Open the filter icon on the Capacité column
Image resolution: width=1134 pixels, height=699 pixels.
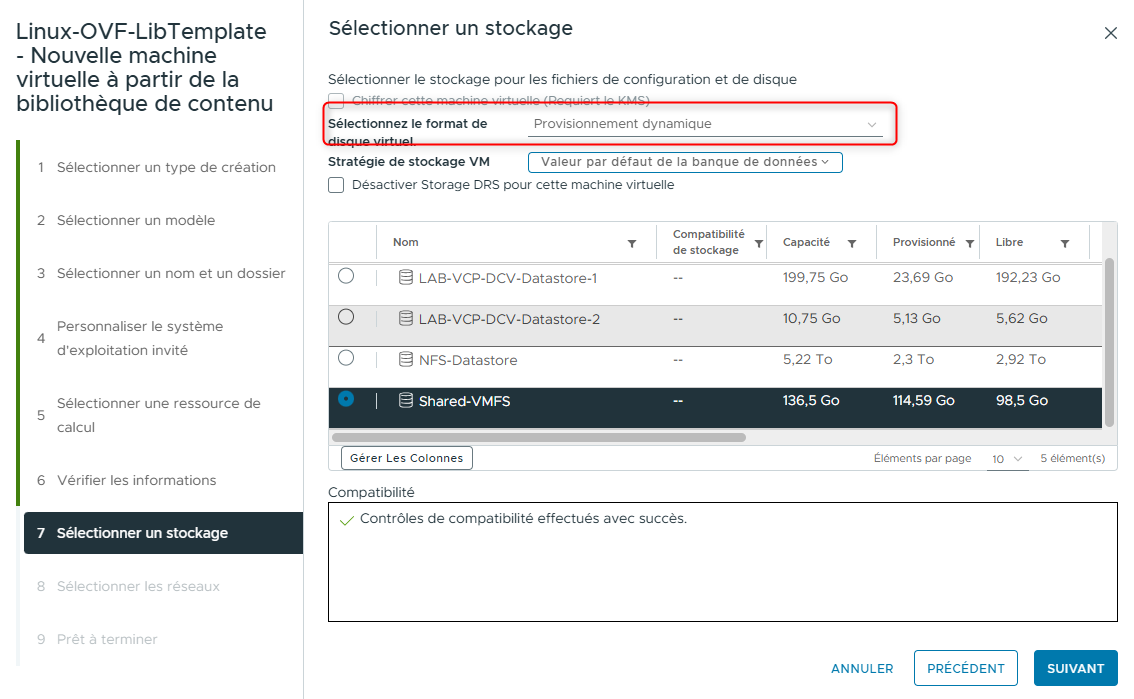[x=852, y=242]
